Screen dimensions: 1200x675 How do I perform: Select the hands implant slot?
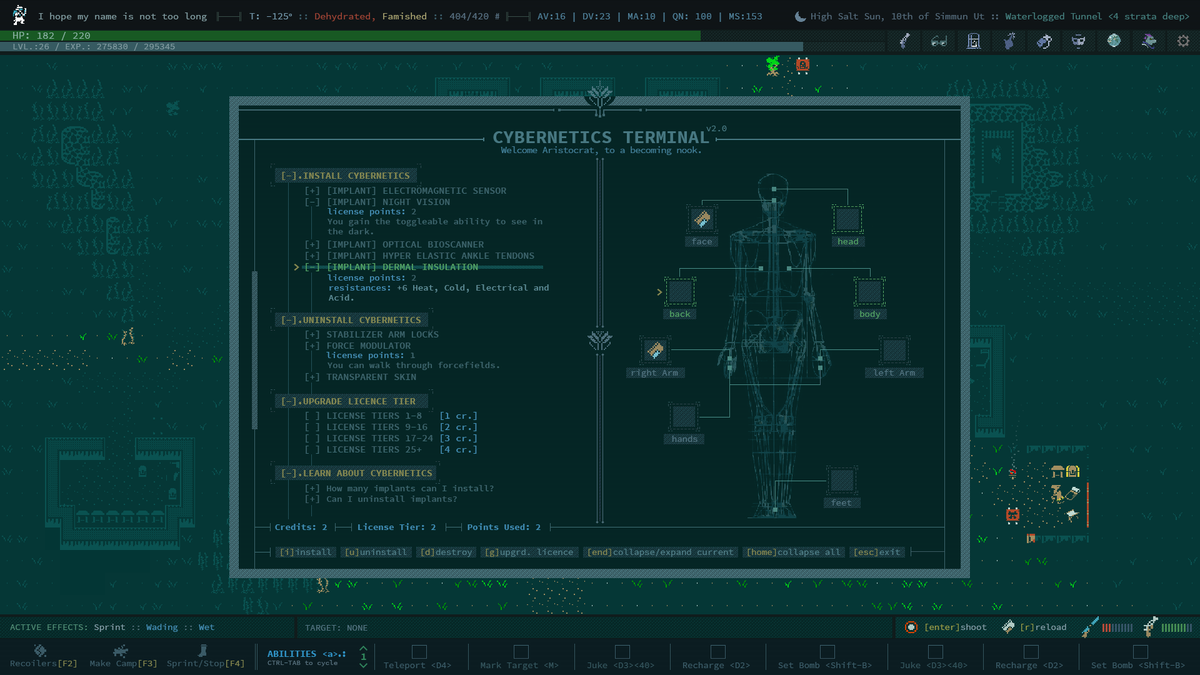[683, 417]
